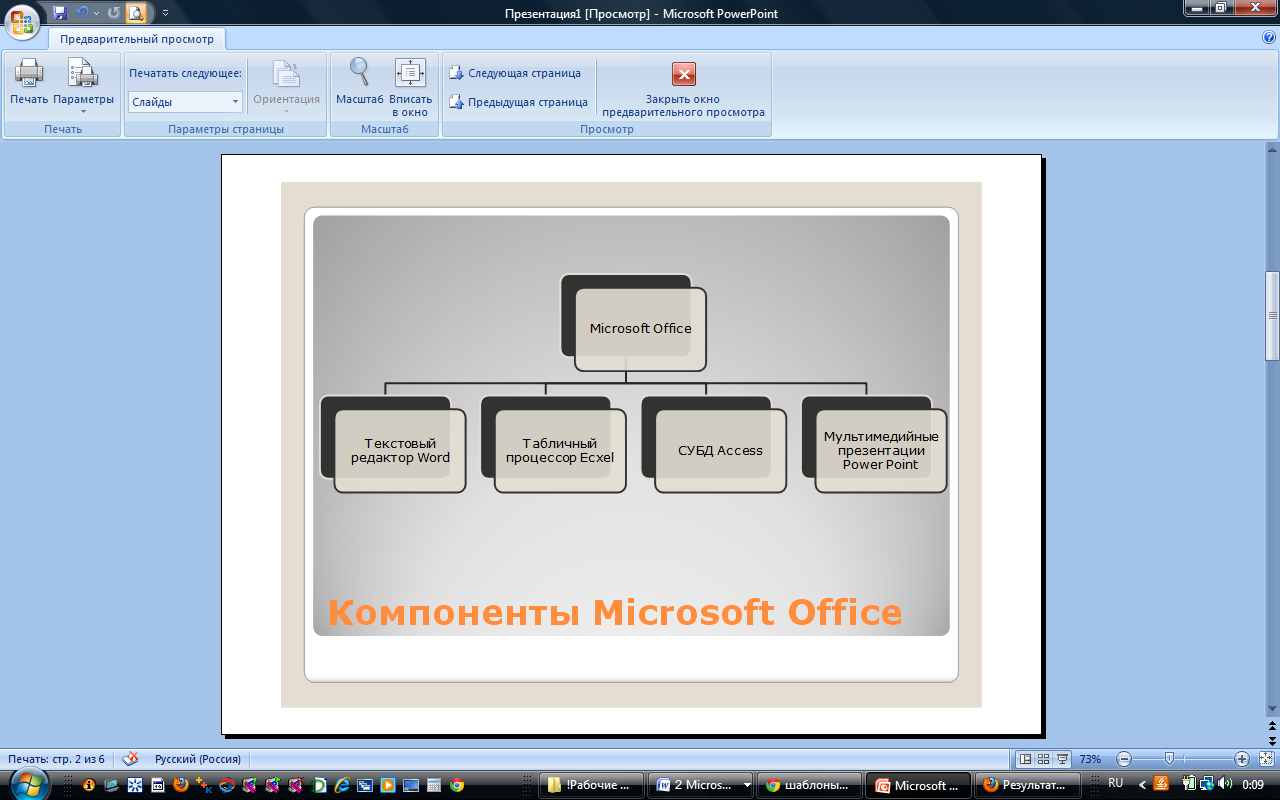Click the vertical scrollbar thumb
The image size is (1280, 800).
pos(1272,315)
